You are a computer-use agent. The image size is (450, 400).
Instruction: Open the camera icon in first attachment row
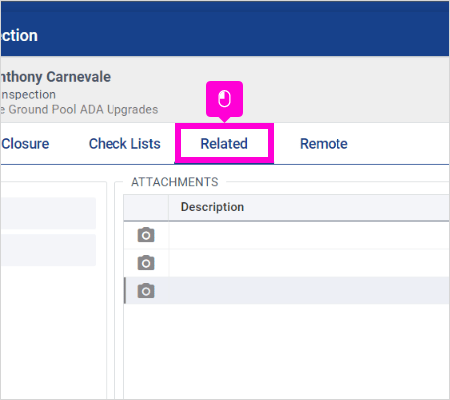click(x=146, y=235)
